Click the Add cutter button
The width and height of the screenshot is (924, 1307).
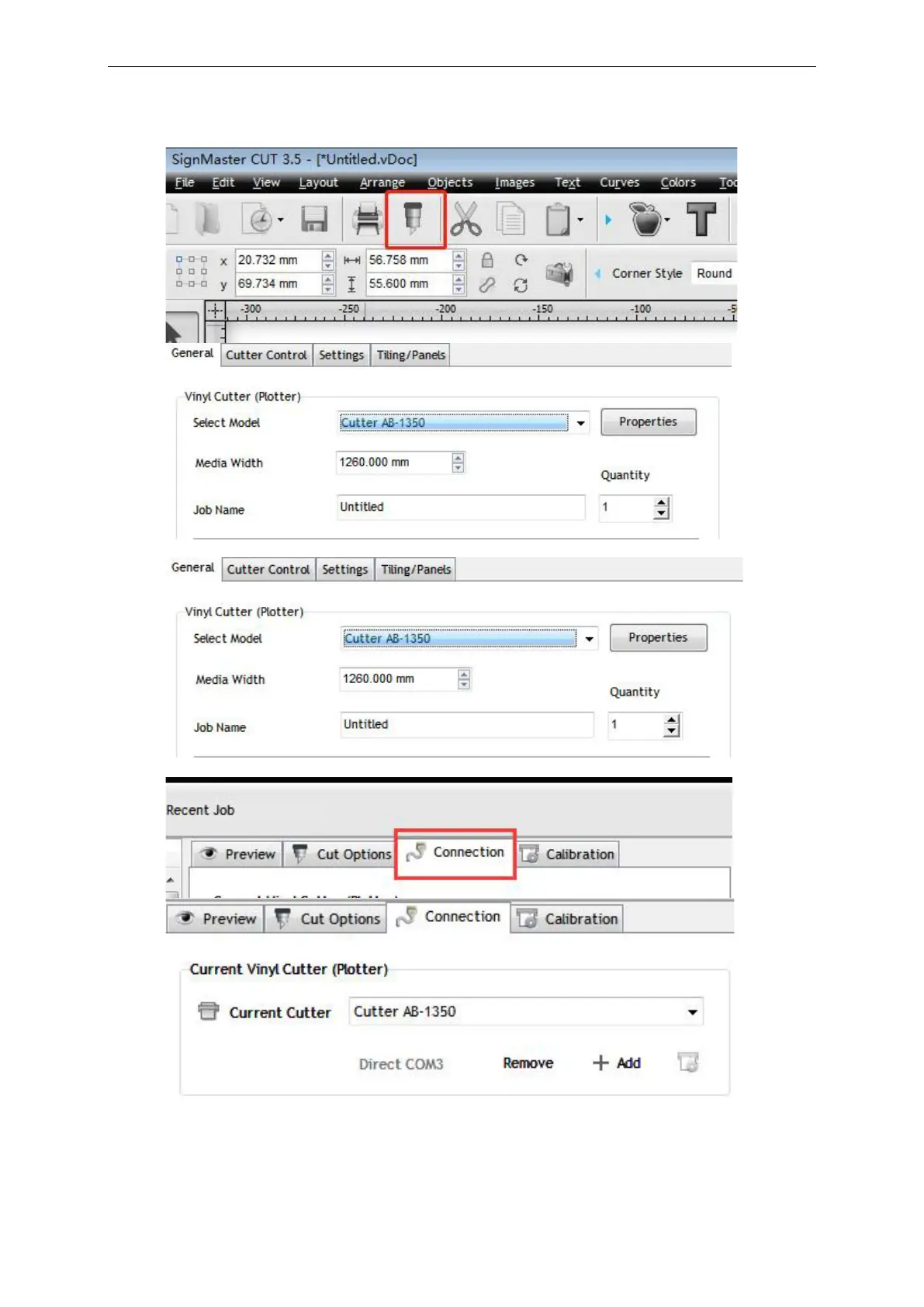tap(618, 1063)
